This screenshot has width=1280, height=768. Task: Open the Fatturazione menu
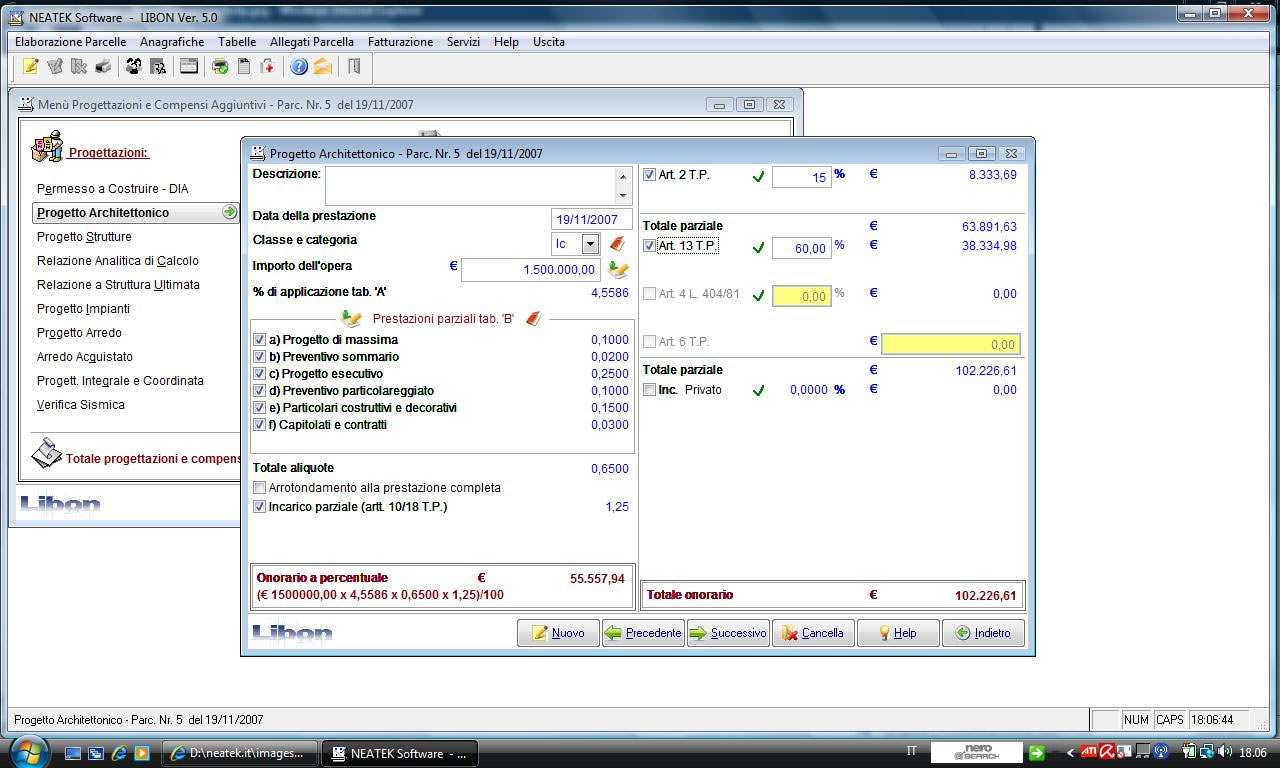tap(400, 42)
